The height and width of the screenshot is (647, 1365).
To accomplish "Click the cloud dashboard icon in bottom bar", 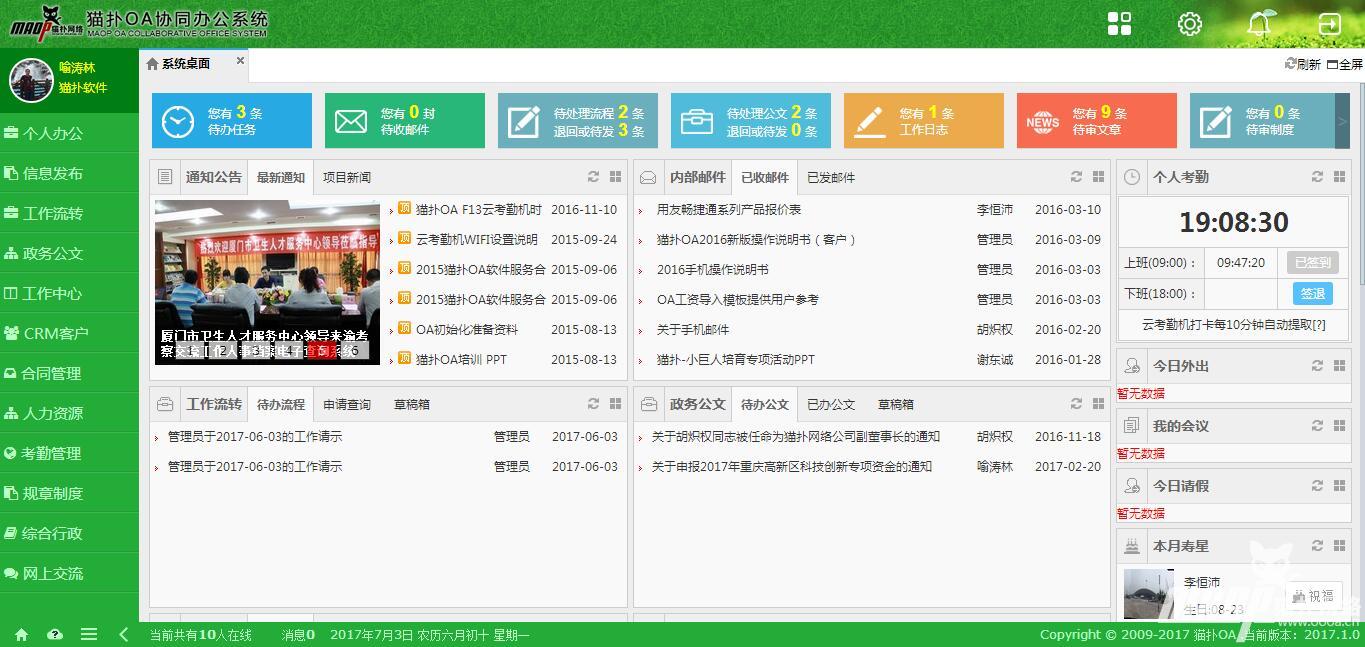I will (x=55, y=635).
